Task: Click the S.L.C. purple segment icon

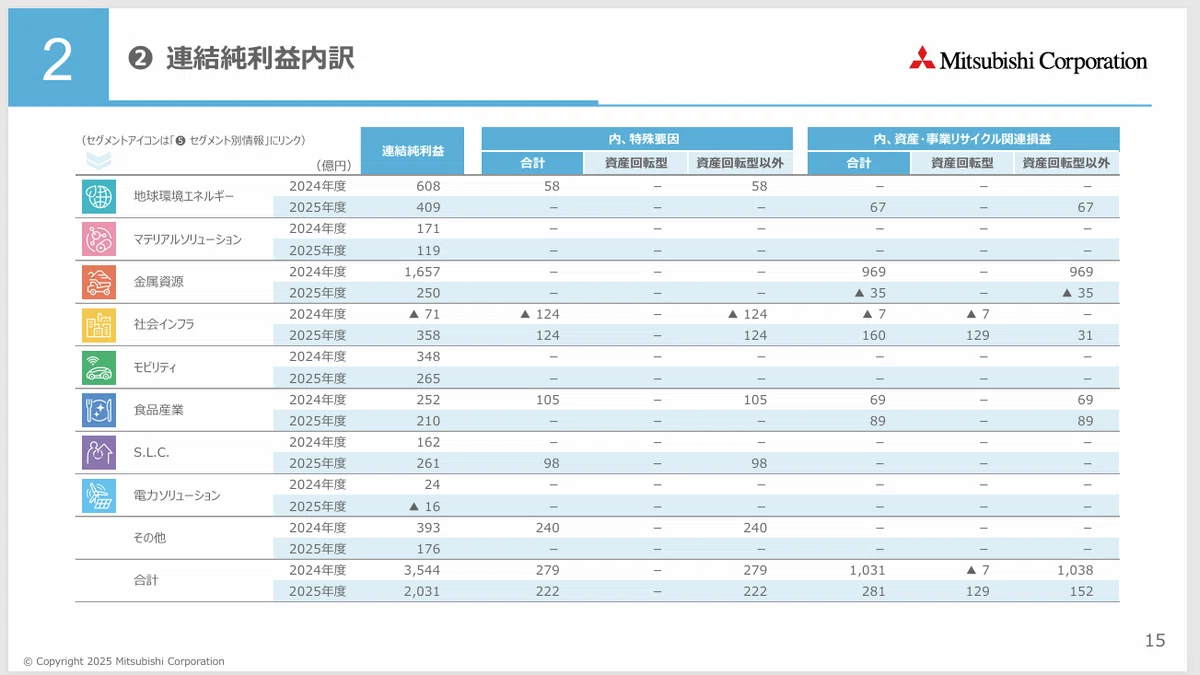Action: point(98,452)
